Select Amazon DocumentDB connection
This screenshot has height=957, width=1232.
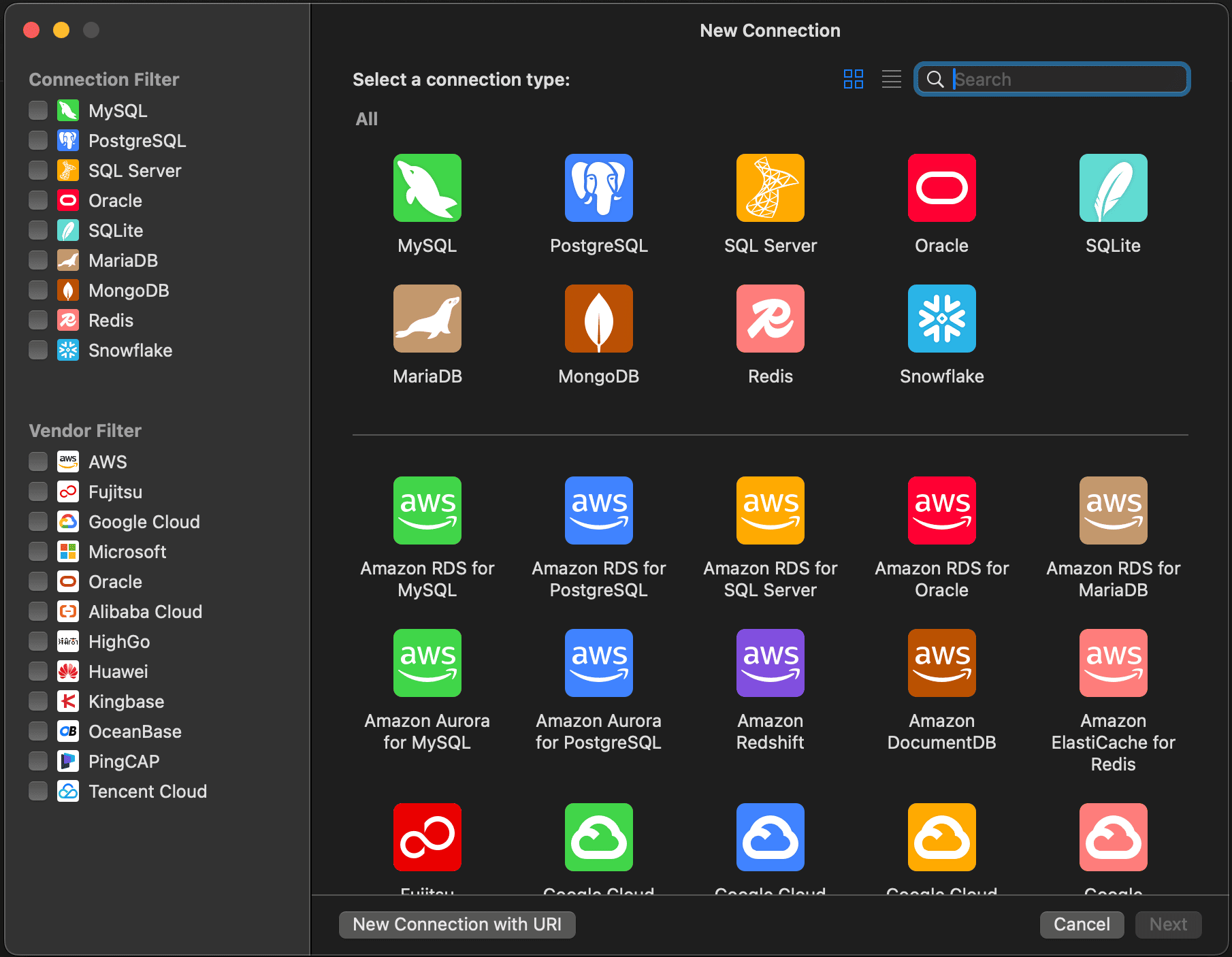click(x=942, y=663)
